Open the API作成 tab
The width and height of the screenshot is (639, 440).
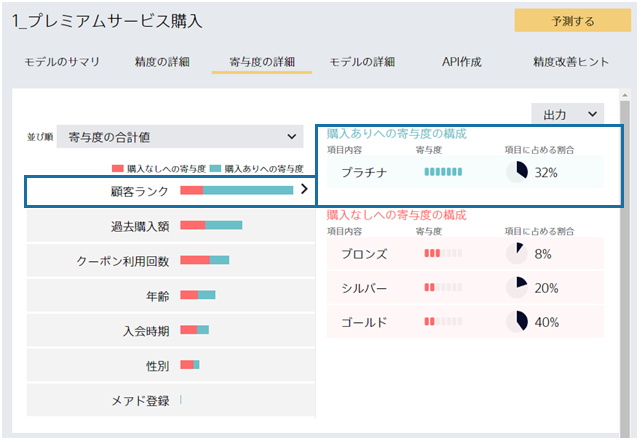462,62
